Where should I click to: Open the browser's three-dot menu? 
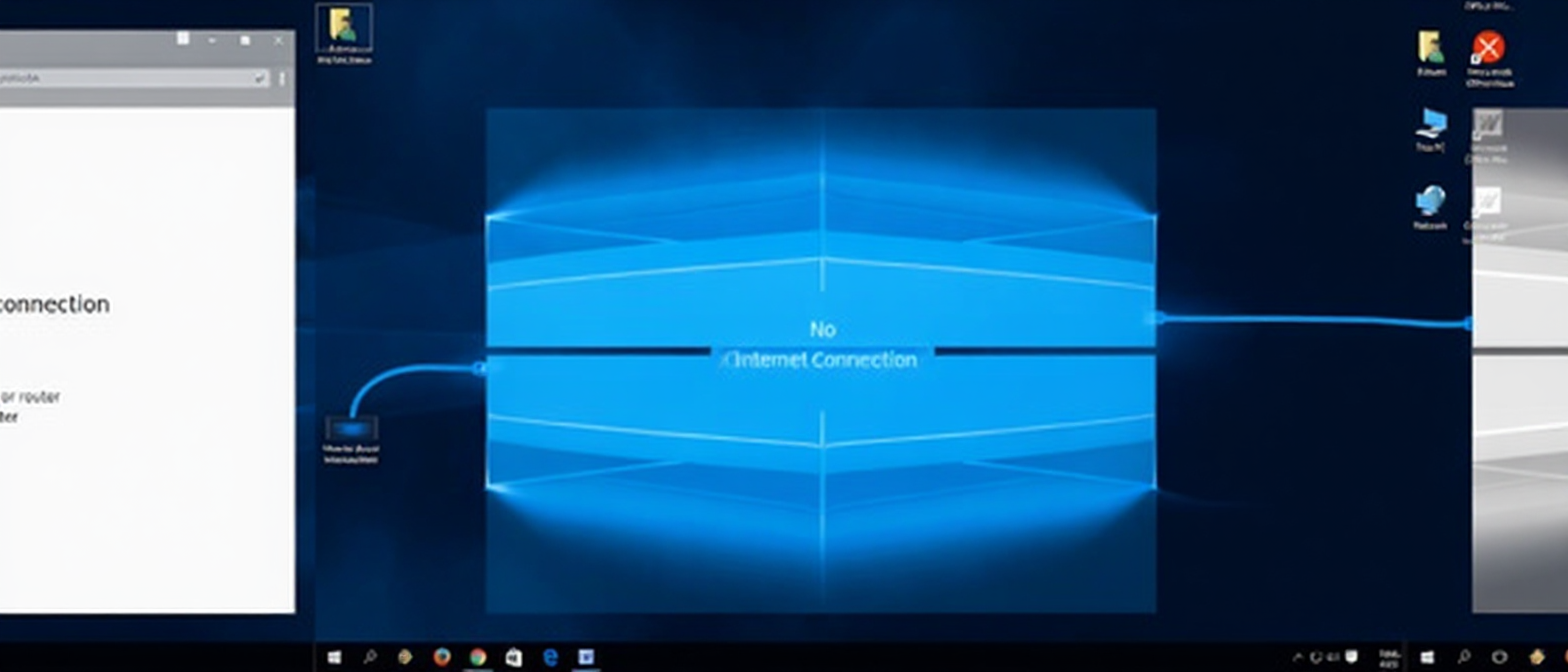click(282, 78)
